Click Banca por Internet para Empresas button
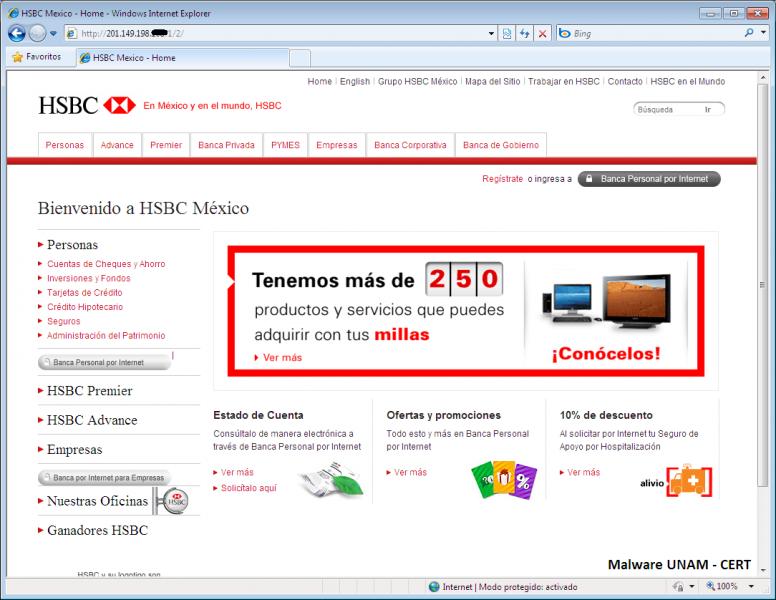This screenshot has width=776, height=600. (x=104, y=478)
